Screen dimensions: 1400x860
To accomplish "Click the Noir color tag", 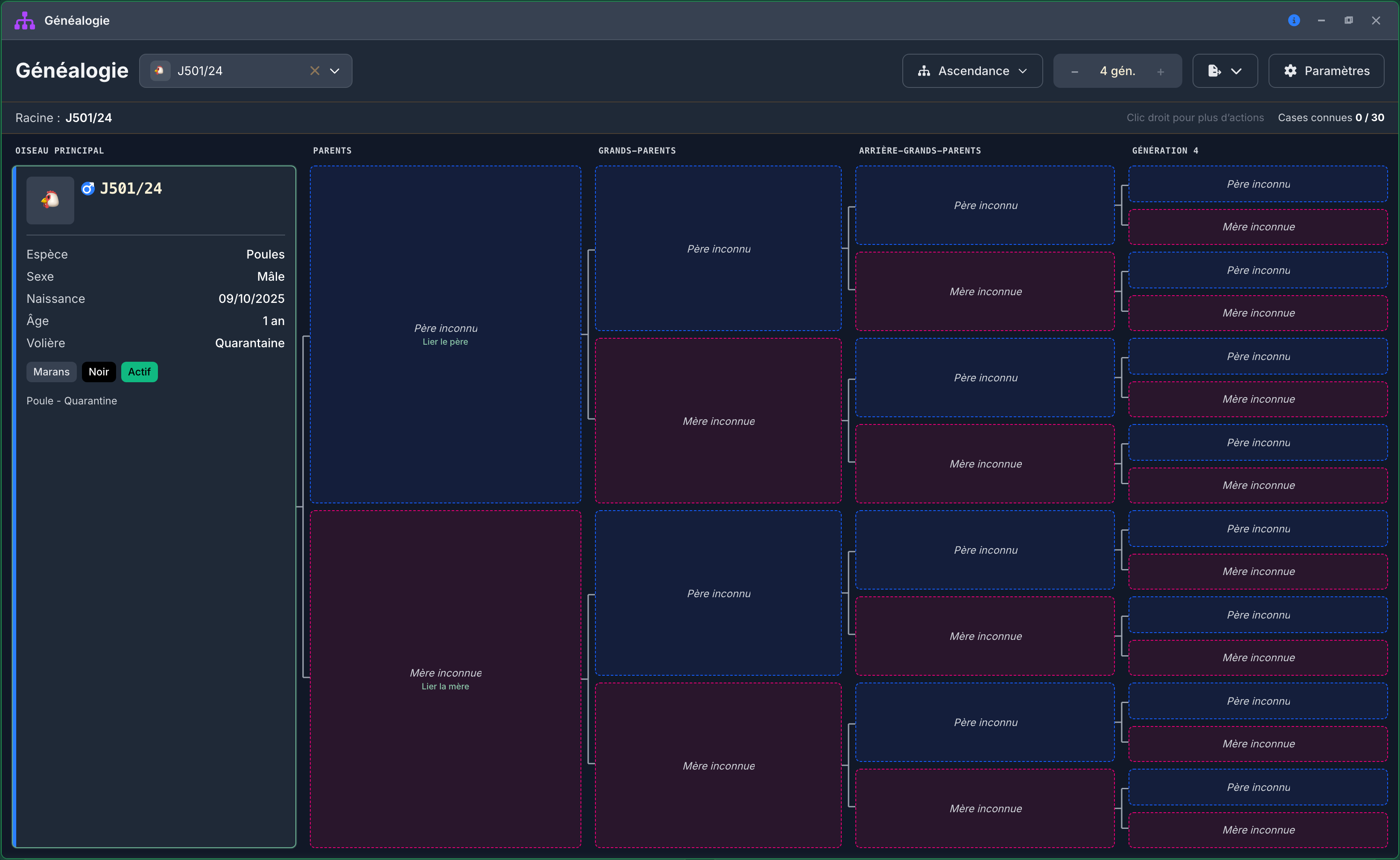I will click(99, 372).
